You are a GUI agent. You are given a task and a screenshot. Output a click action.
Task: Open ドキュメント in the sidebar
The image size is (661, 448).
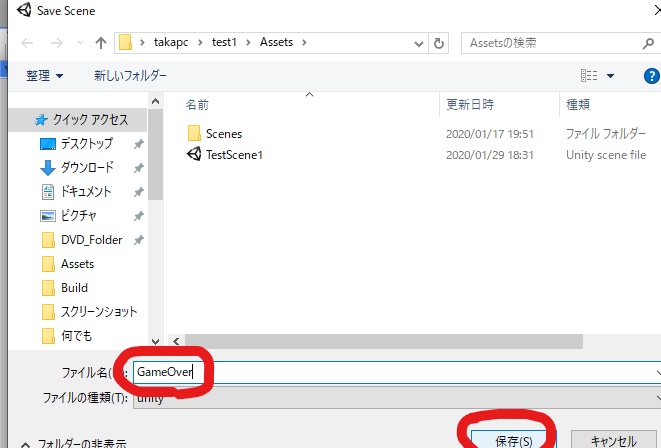(86, 192)
